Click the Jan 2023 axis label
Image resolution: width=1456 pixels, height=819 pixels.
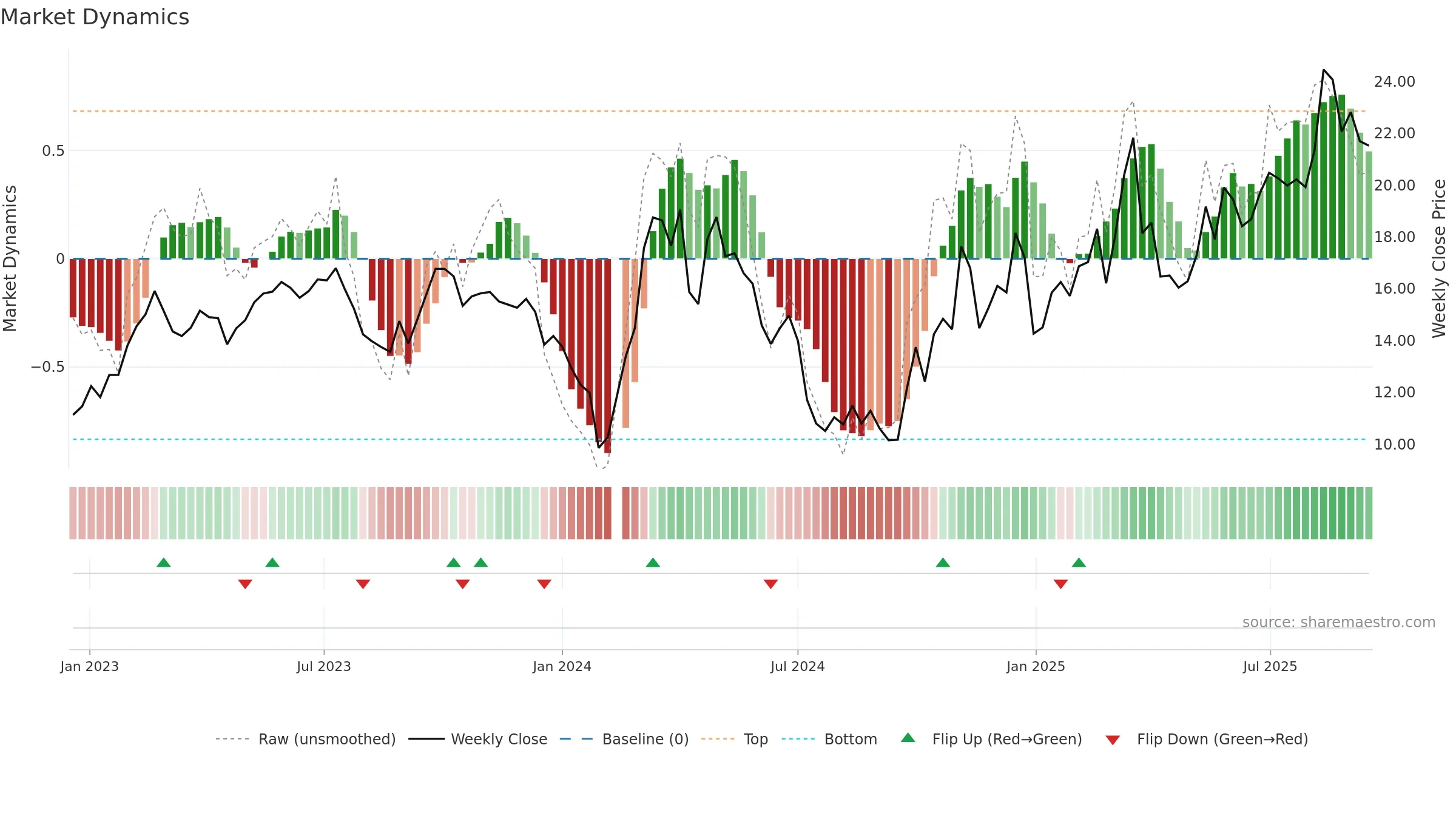click(90, 666)
